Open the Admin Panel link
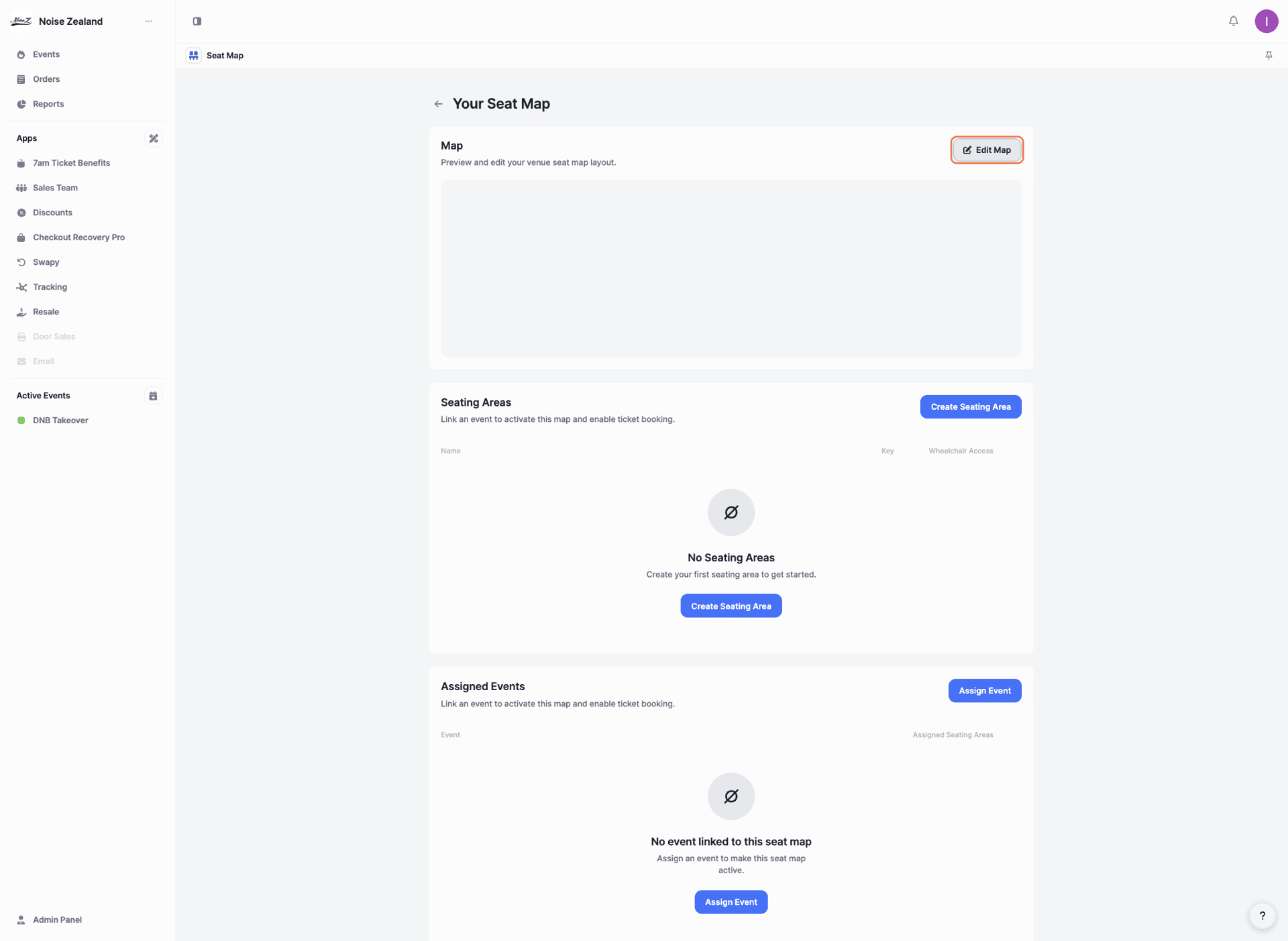The height and width of the screenshot is (941, 1288). coord(57,920)
